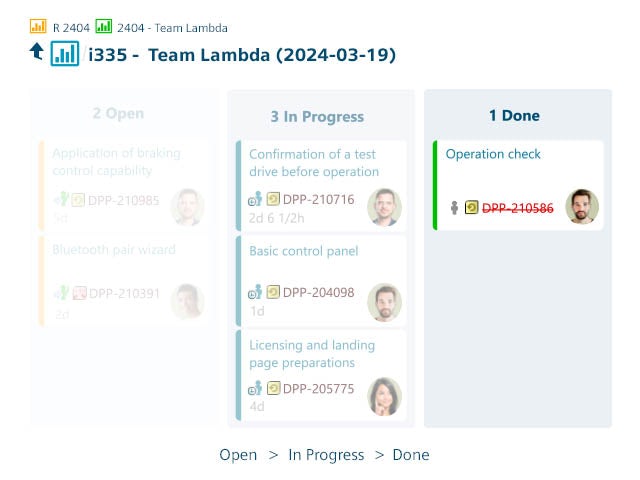This screenshot has height=480, width=640.
Task: Click the up arrow navigation icon
Action: 37,51
